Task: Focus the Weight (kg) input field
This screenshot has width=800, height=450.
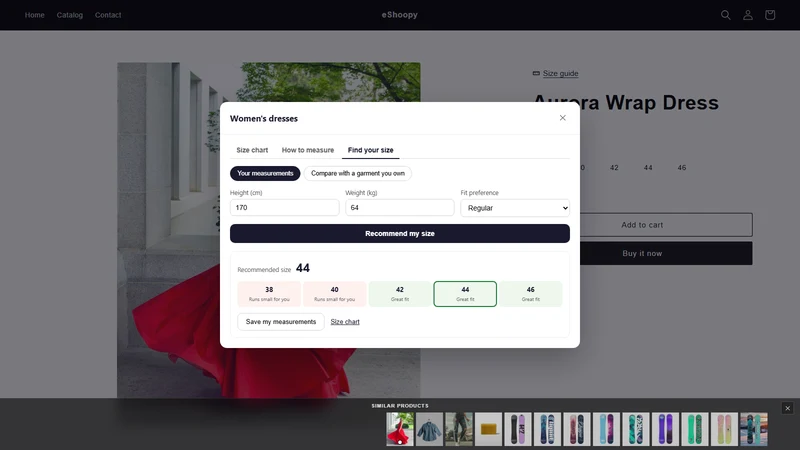Action: tap(399, 208)
